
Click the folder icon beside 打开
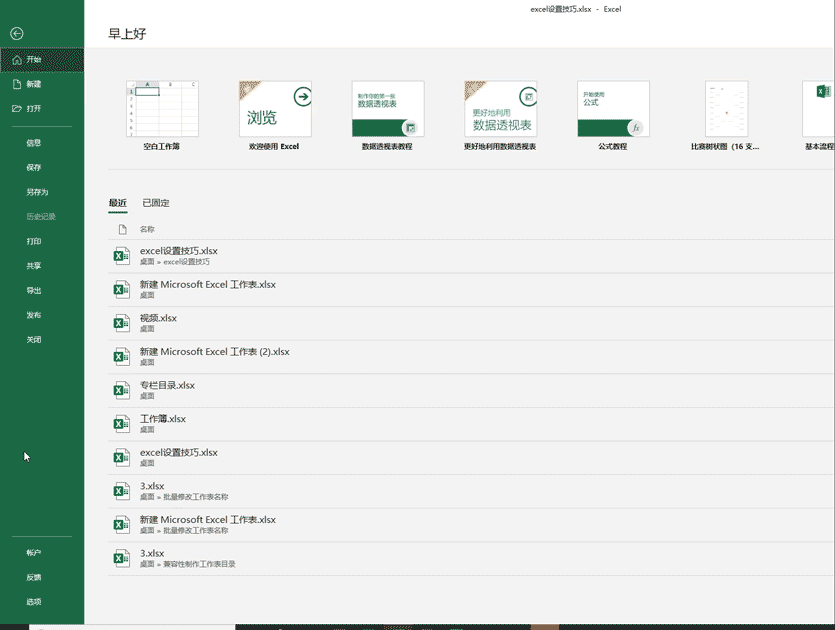(x=17, y=109)
